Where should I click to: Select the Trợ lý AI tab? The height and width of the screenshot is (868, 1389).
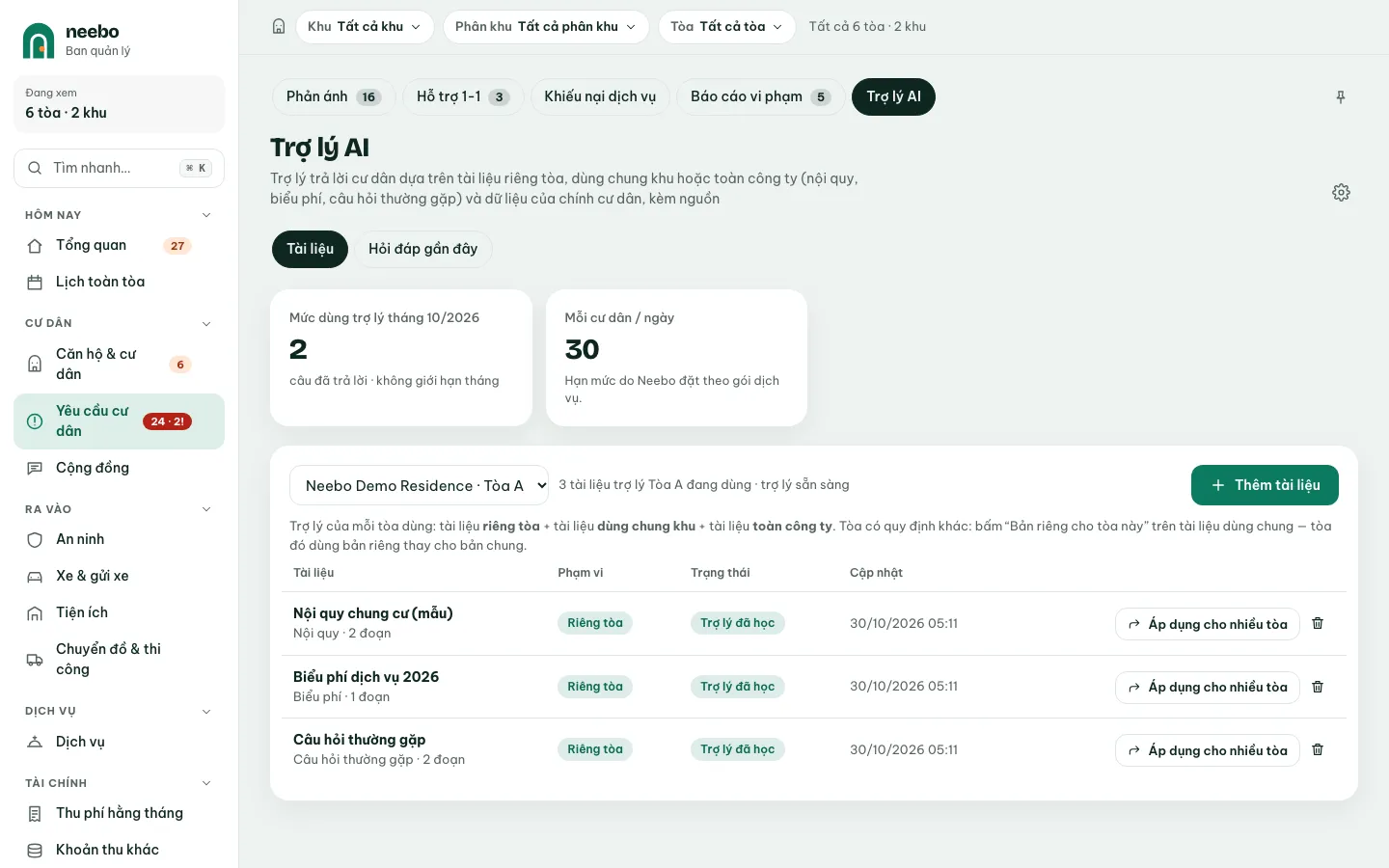pyautogui.click(x=893, y=96)
